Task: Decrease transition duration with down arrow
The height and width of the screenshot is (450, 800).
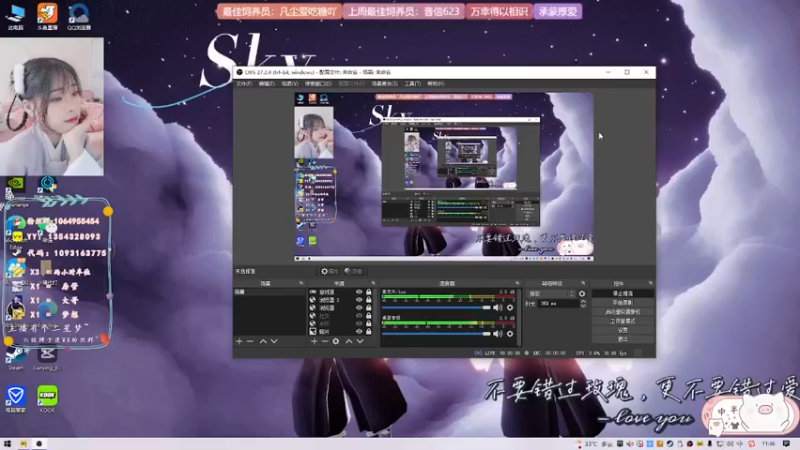Action: coord(583,306)
